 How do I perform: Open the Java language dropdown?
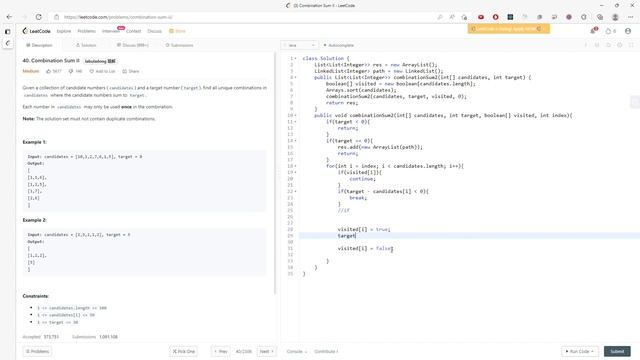tap(300, 45)
